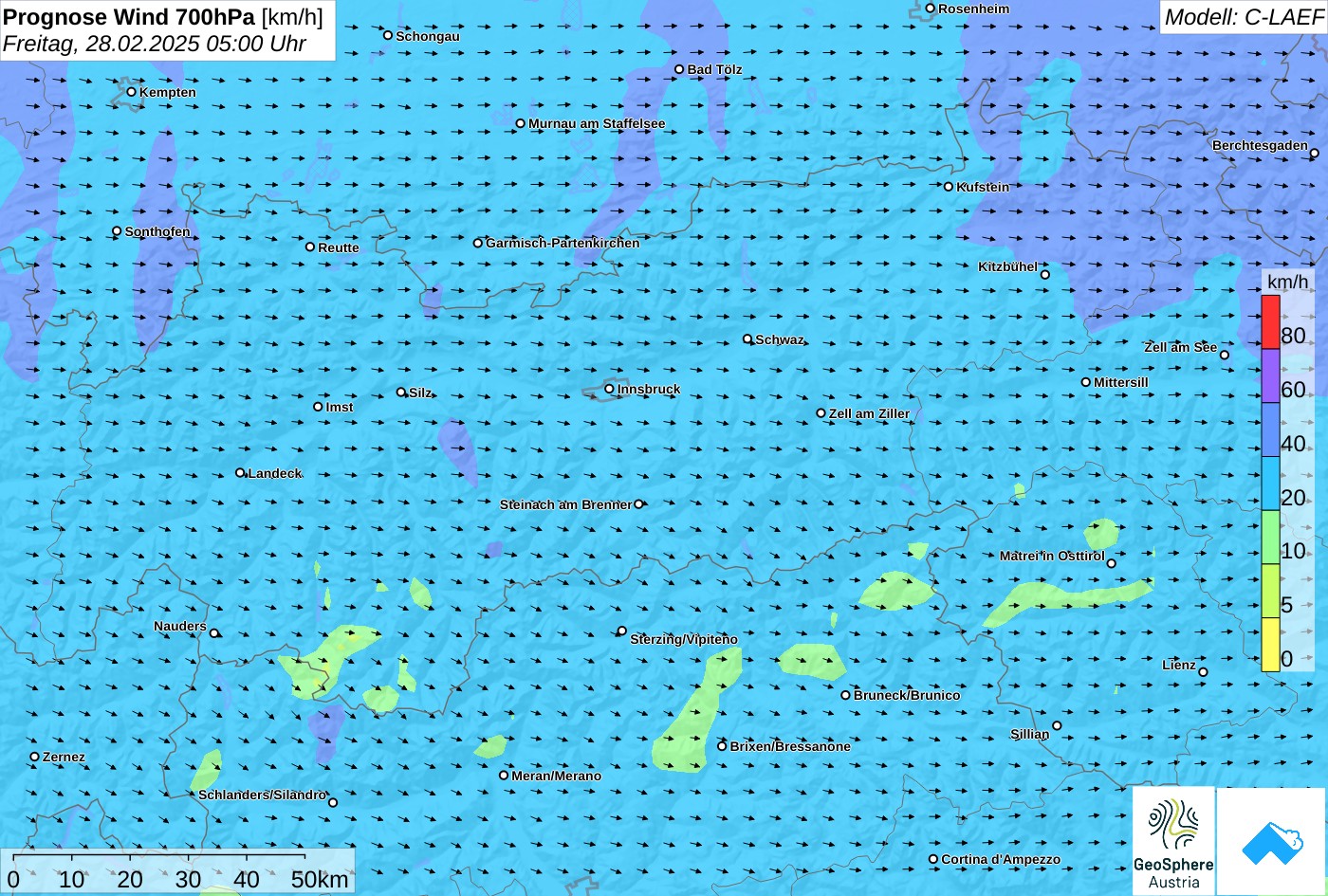Screen dimensions: 1328x896
Task: Click the 'Schlanders/Silandro' label
Action: click(x=262, y=795)
